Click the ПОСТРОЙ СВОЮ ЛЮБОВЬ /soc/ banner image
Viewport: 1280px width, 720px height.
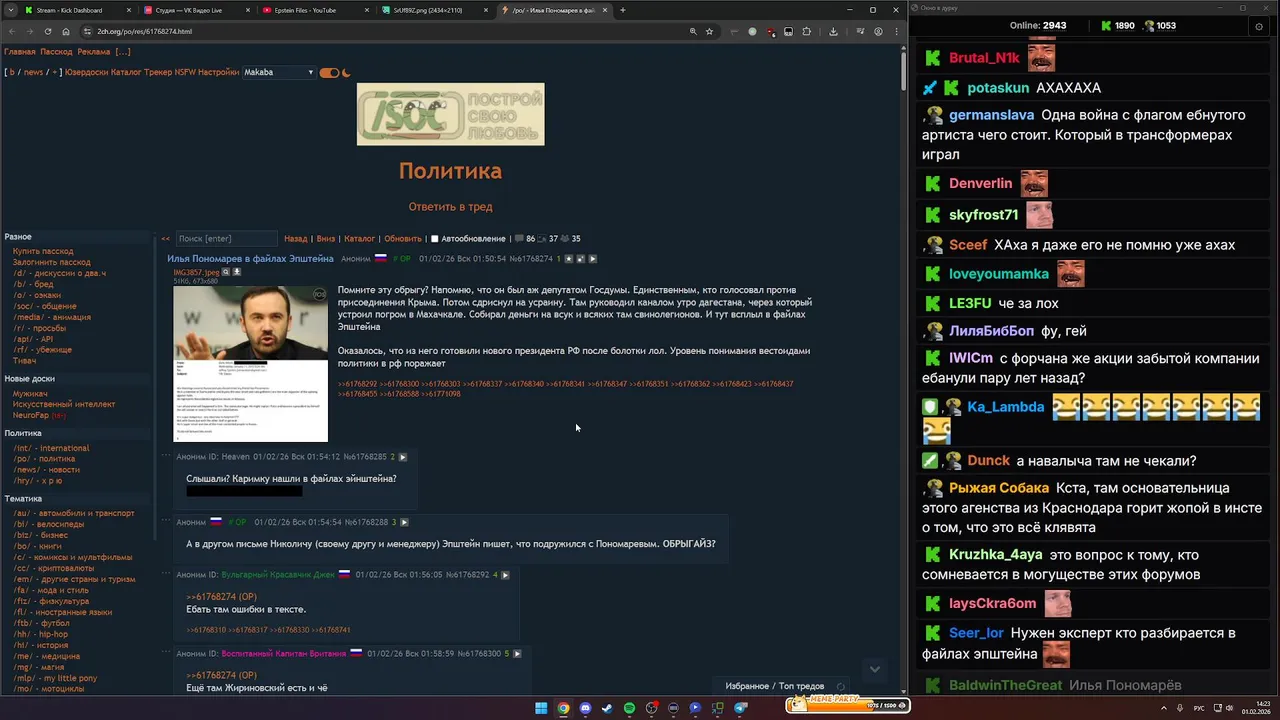coord(450,114)
